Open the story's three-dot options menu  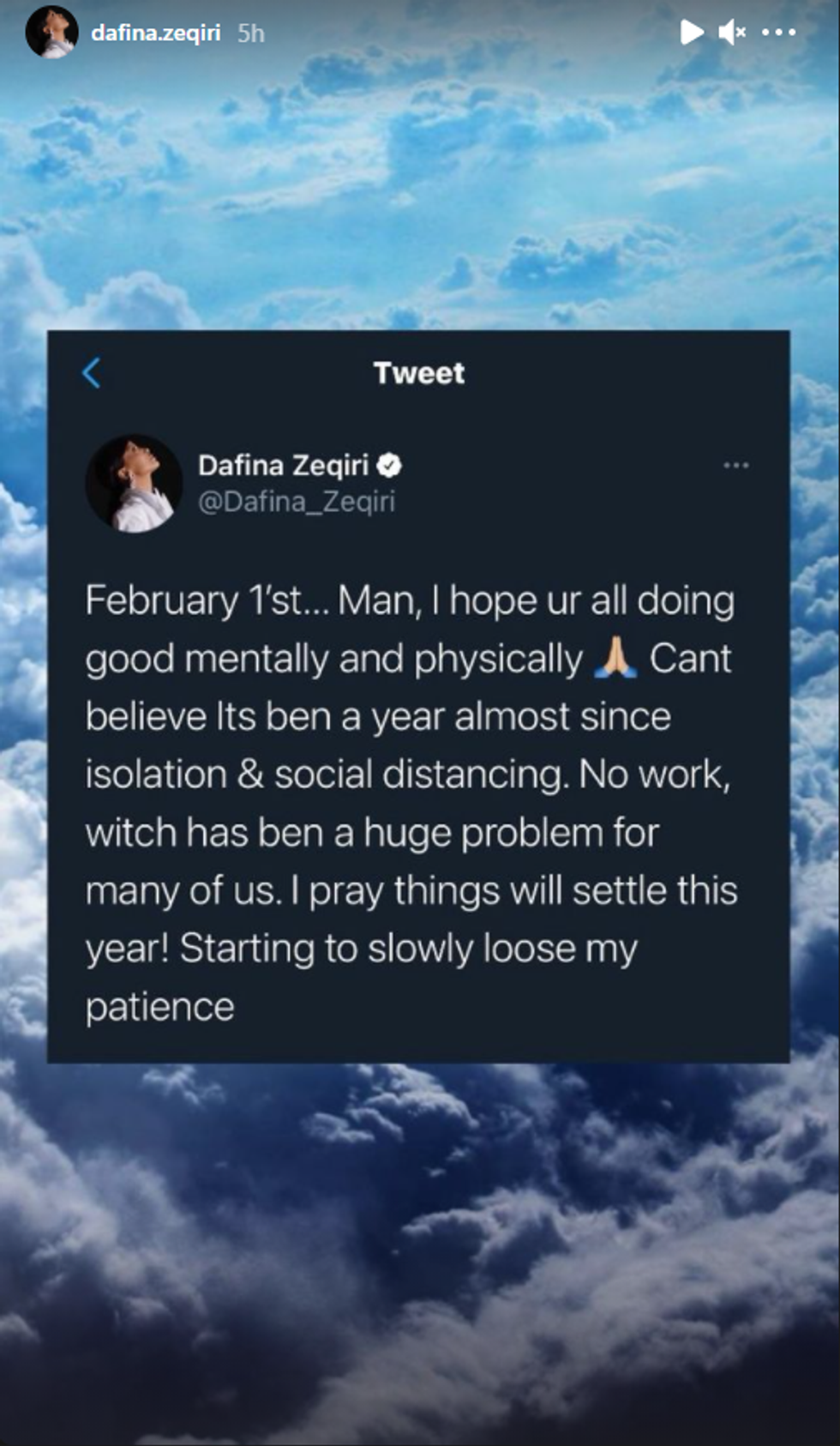pyautogui.click(x=778, y=33)
